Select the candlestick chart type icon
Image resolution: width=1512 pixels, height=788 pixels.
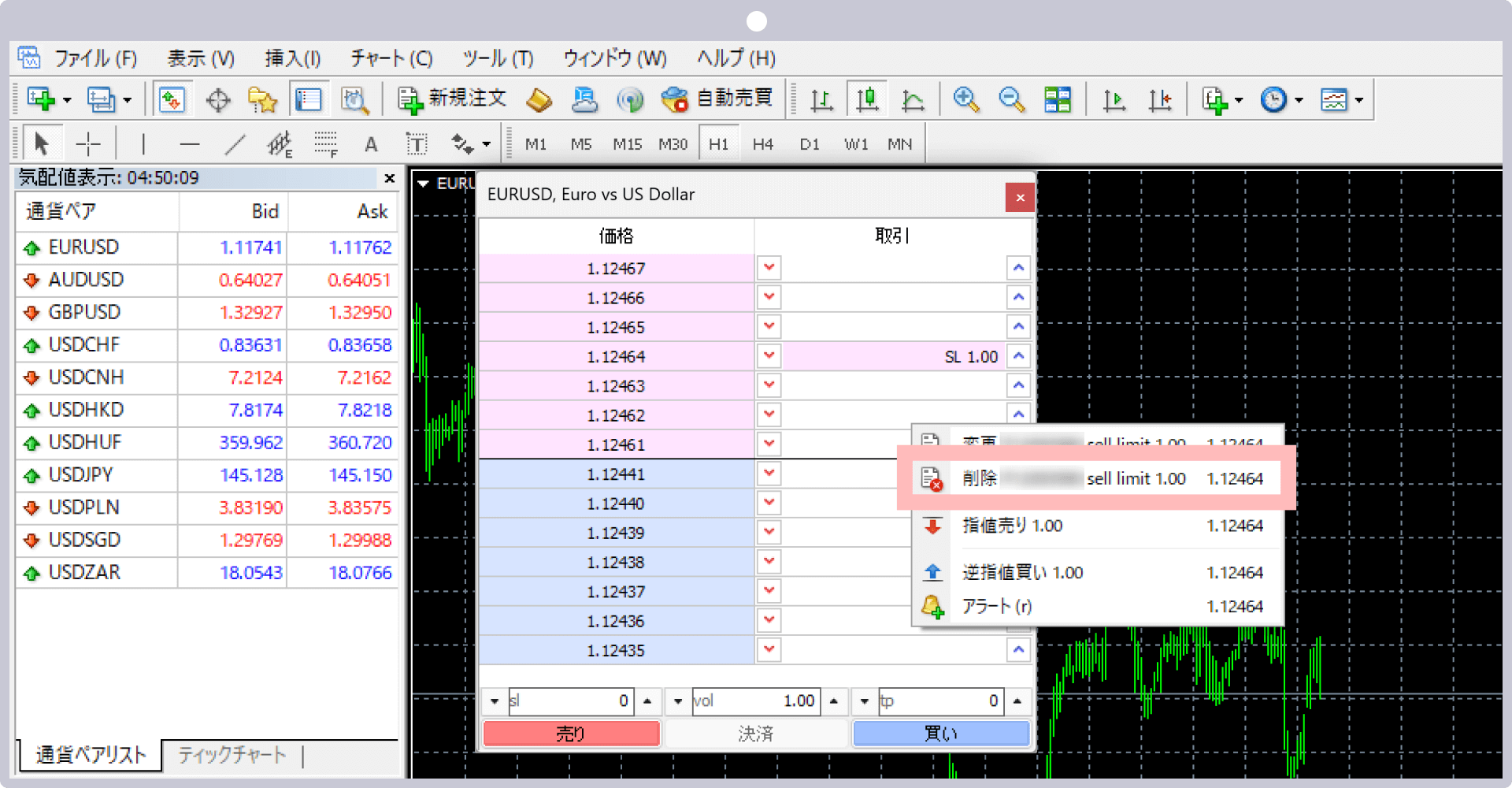867,99
